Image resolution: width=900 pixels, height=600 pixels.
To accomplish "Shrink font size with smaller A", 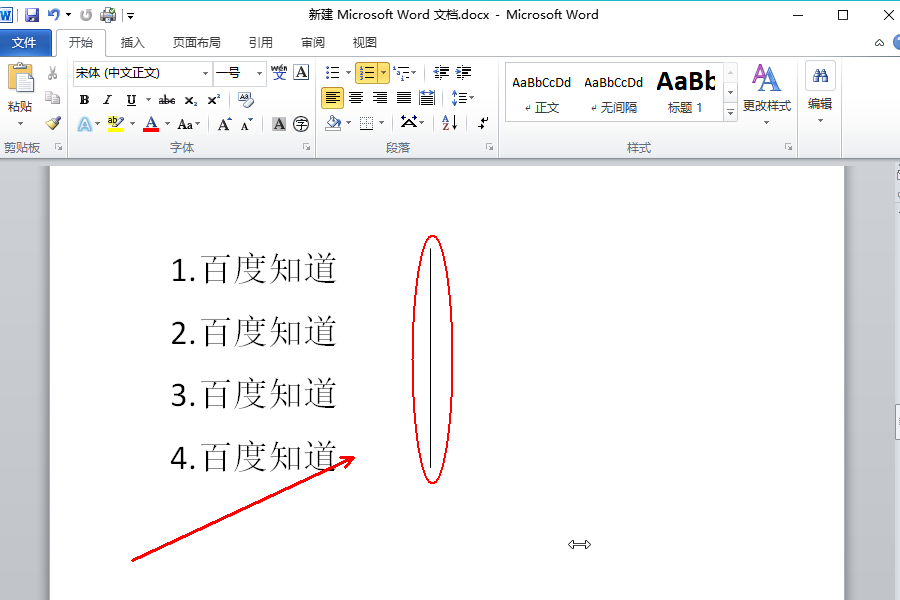I will tap(246, 124).
